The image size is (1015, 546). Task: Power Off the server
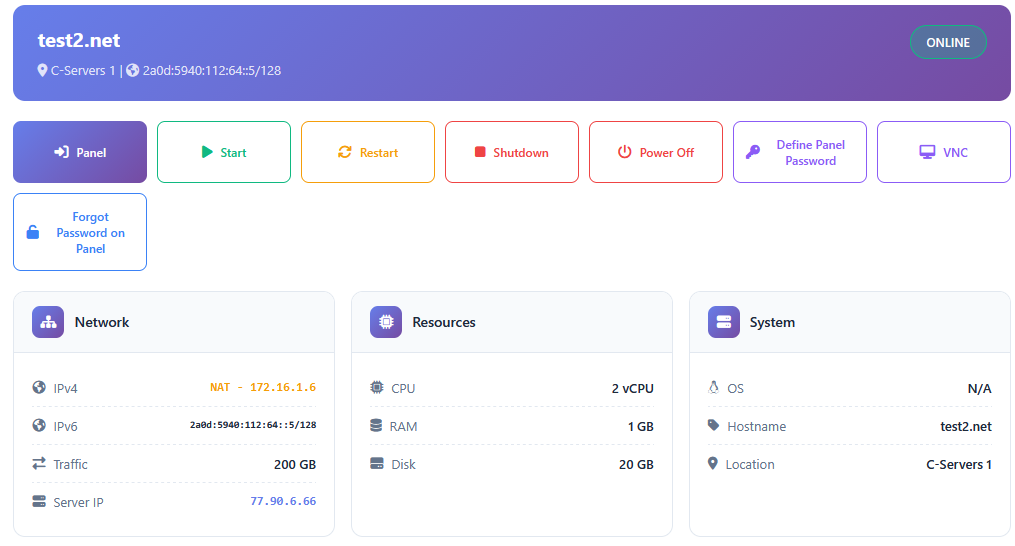pos(656,152)
